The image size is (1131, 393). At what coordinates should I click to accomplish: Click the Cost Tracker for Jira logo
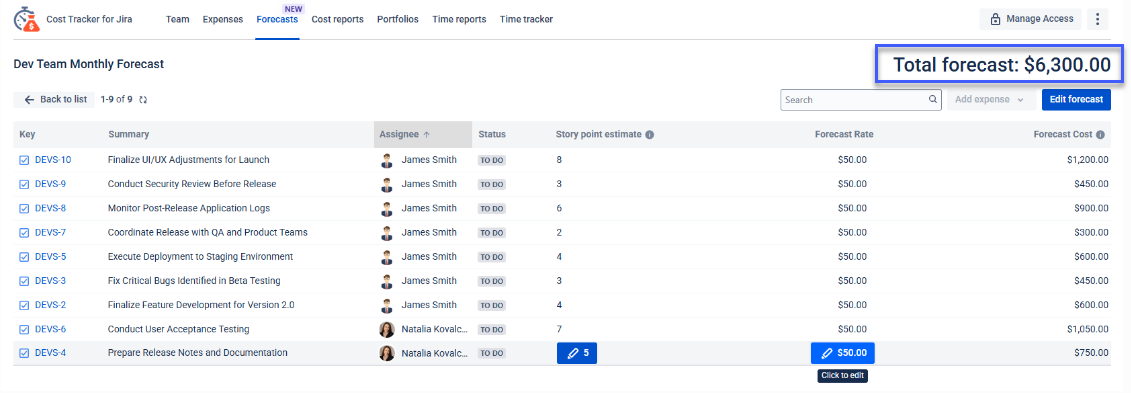click(27, 19)
